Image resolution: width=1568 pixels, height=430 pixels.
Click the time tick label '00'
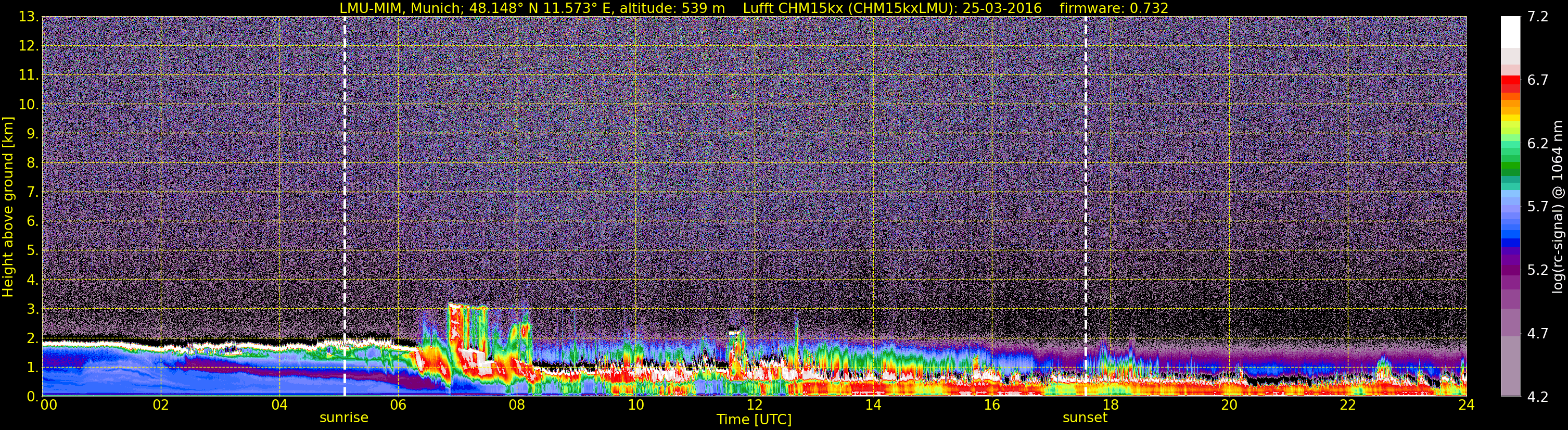tap(49, 405)
